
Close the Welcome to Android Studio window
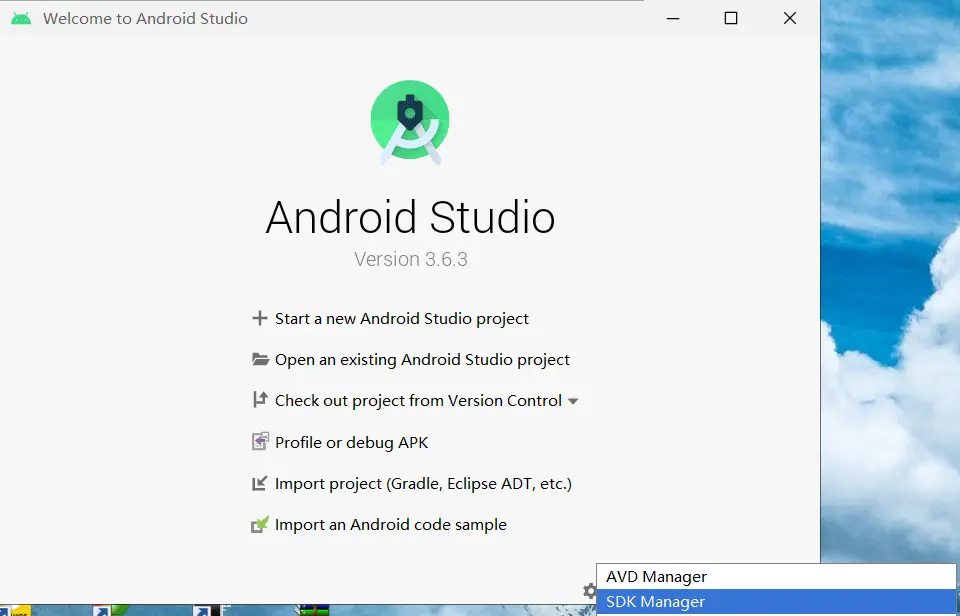(790, 18)
